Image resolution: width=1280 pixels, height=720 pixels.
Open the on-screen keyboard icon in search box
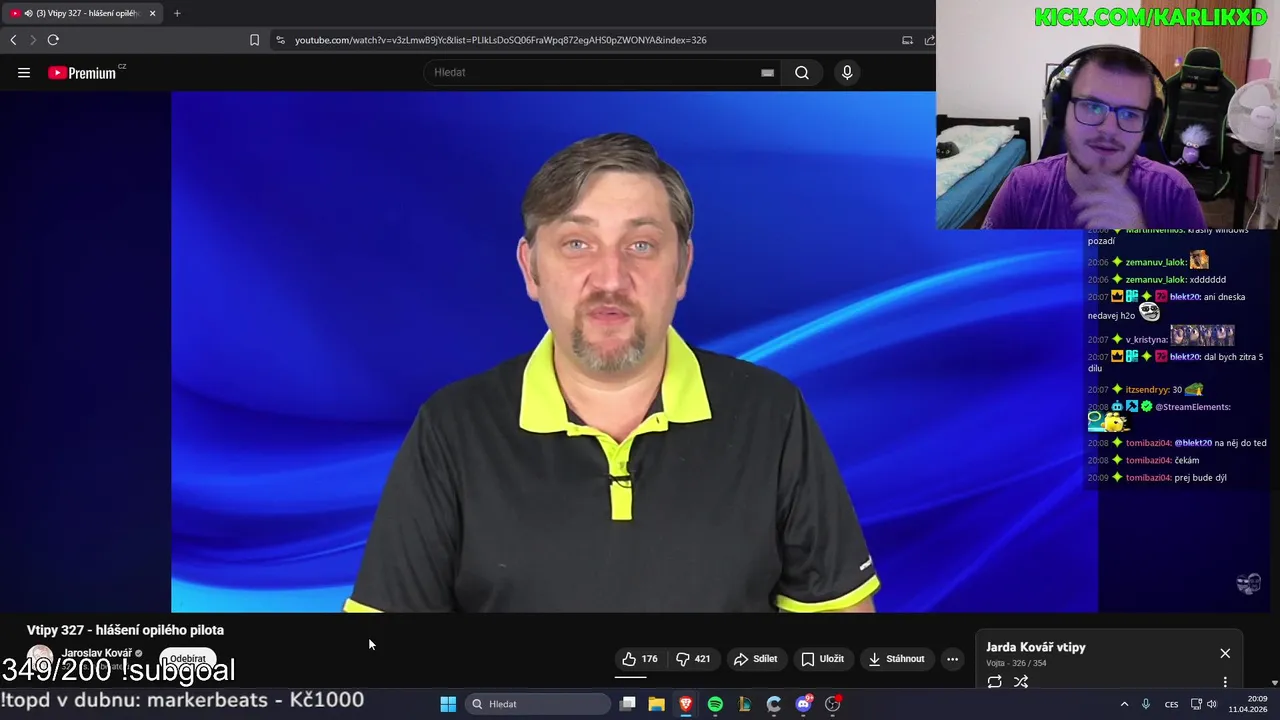click(767, 72)
